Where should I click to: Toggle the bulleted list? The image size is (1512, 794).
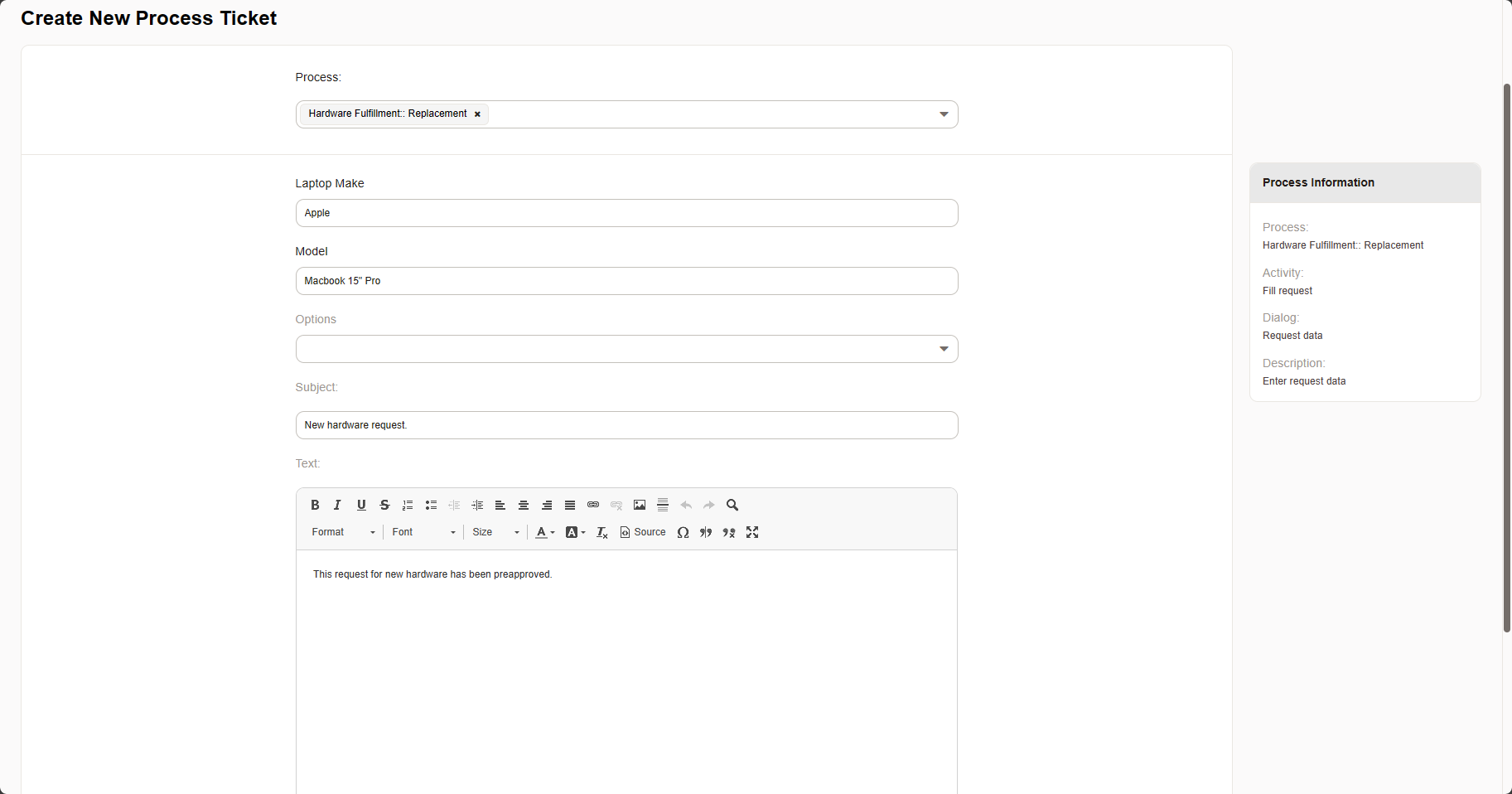(x=431, y=505)
